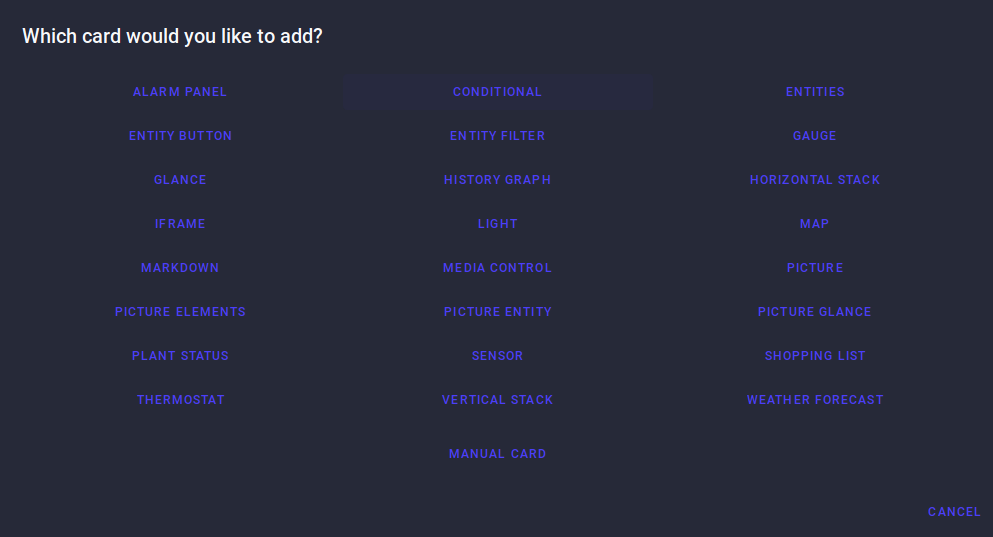Add a Shopping List card
The width and height of the screenshot is (993, 537).
pos(814,356)
